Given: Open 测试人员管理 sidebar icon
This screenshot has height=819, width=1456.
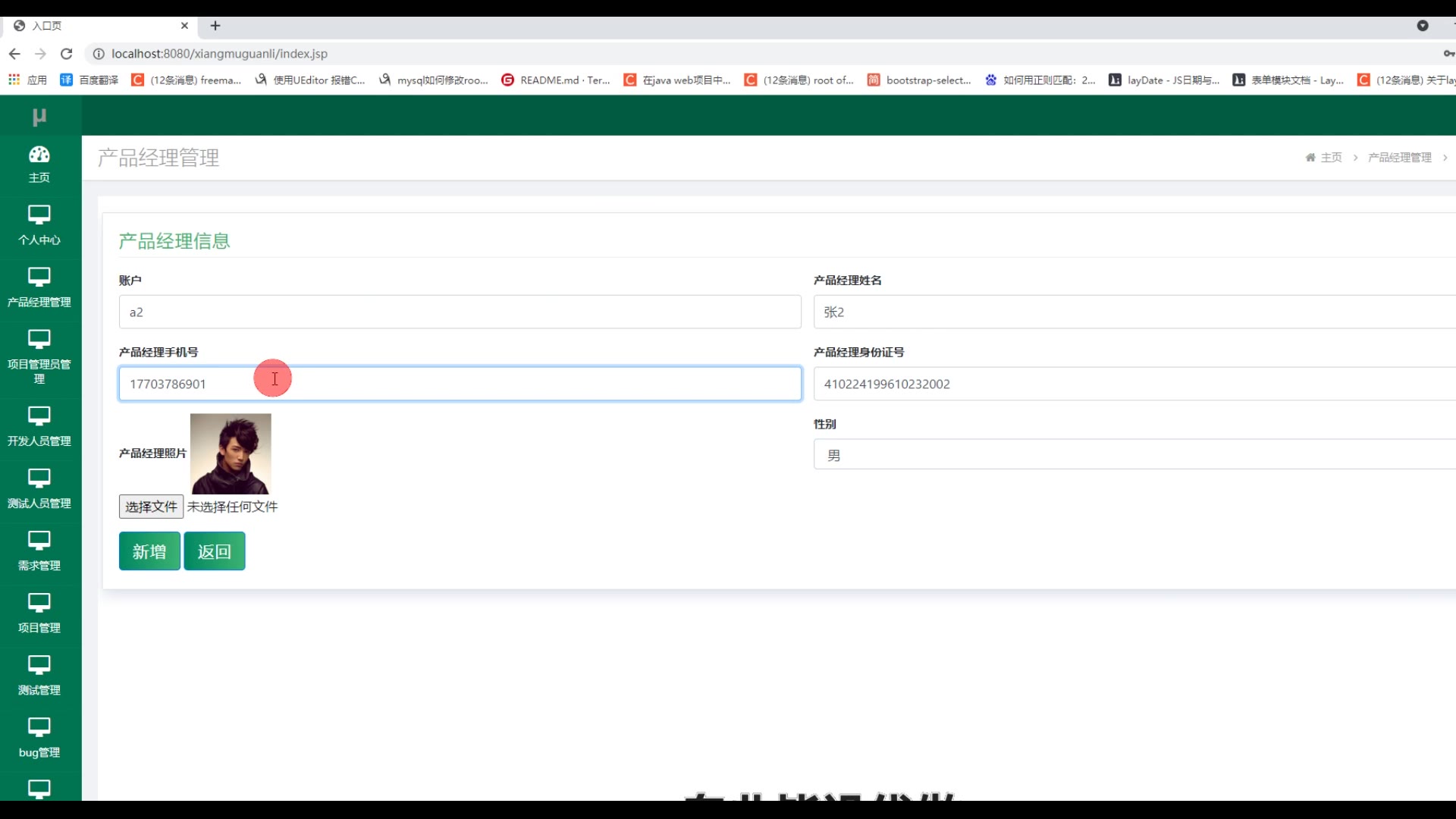Looking at the screenshot, I should 39,478.
